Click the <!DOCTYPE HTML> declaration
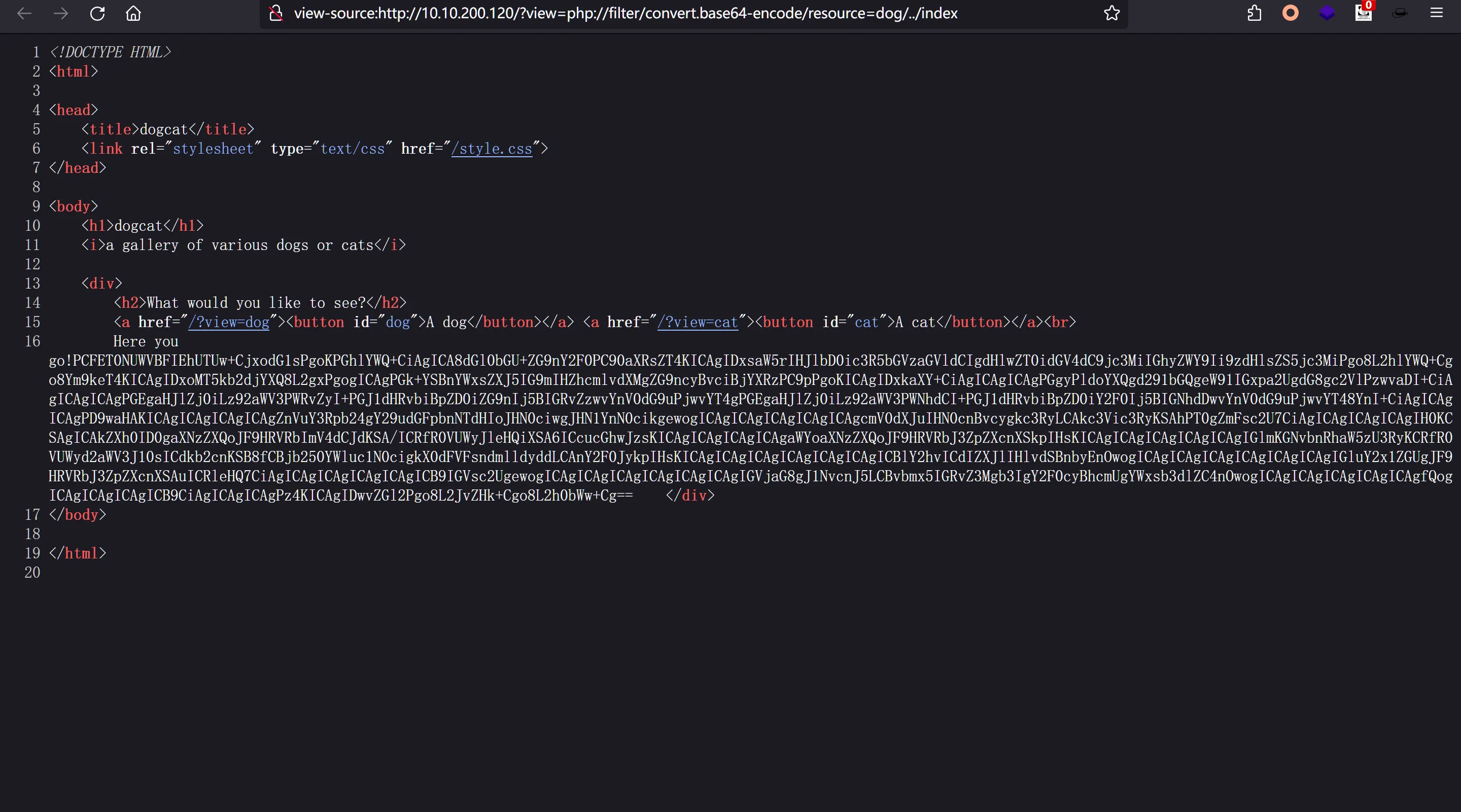 tap(110, 52)
